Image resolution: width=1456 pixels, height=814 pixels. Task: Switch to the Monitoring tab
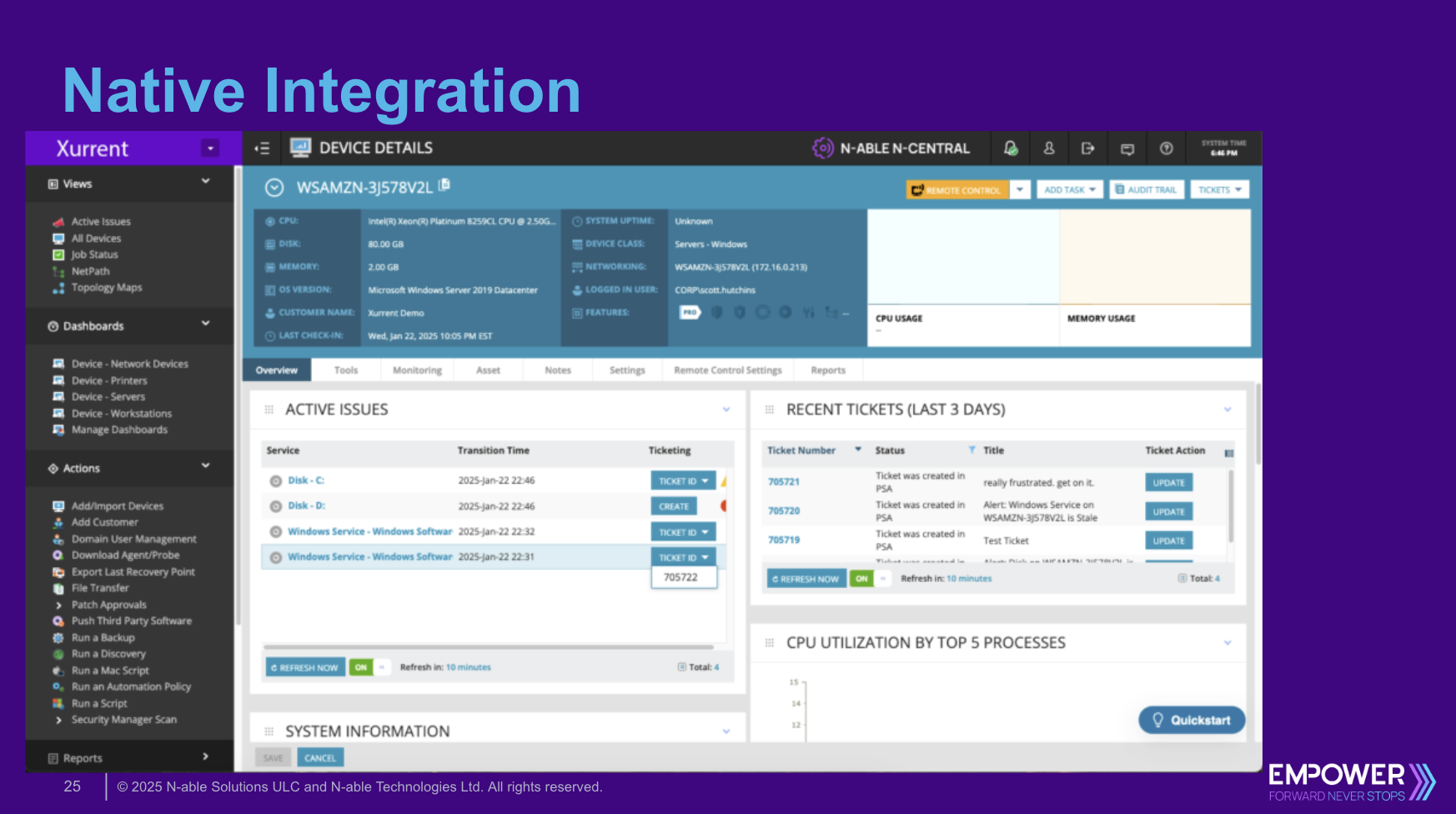point(417,370)
